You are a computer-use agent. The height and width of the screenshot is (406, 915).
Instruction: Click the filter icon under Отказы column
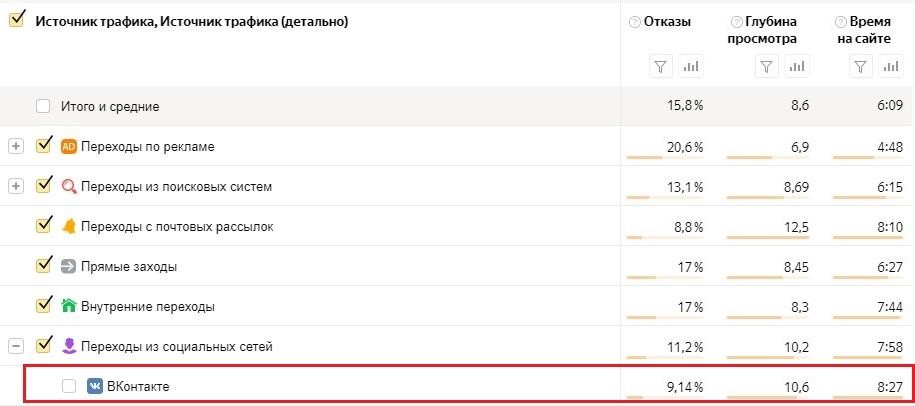click(x=660, y=67)
